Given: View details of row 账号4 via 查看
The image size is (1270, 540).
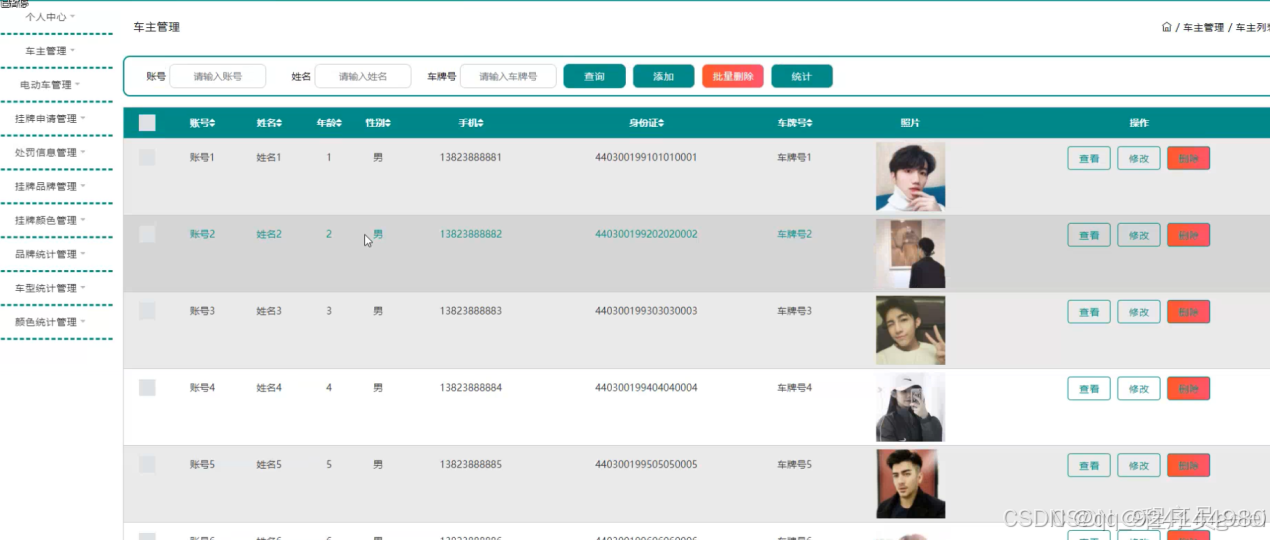Looking at the screenshot, I should (1089, 388).
